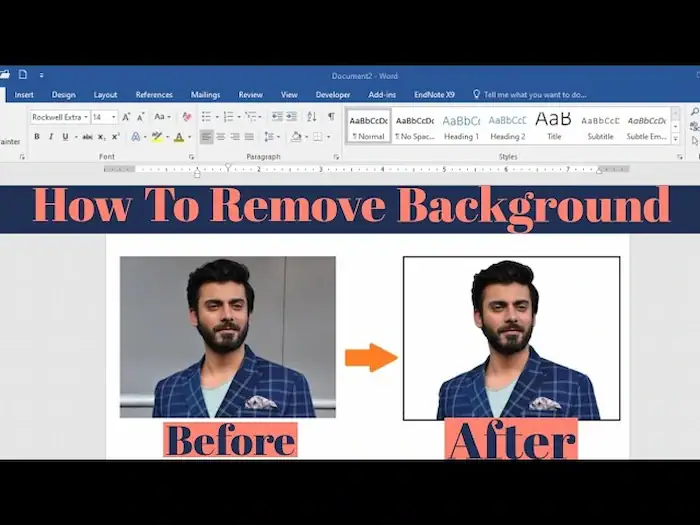Open the Font dialog box launcher
Screen dimensions: 700x525
pyautogui.click(x=191, y=157)
